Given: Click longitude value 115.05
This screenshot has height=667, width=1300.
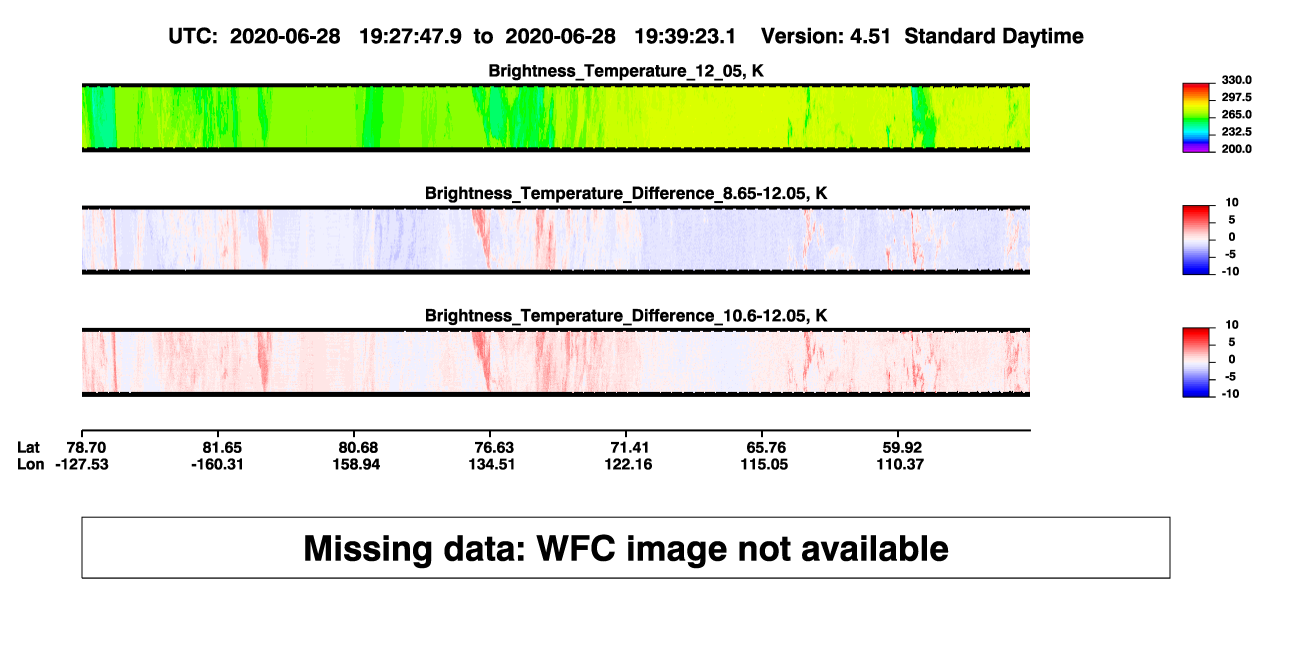Looking at the screenshot, I should click(763, 464).
